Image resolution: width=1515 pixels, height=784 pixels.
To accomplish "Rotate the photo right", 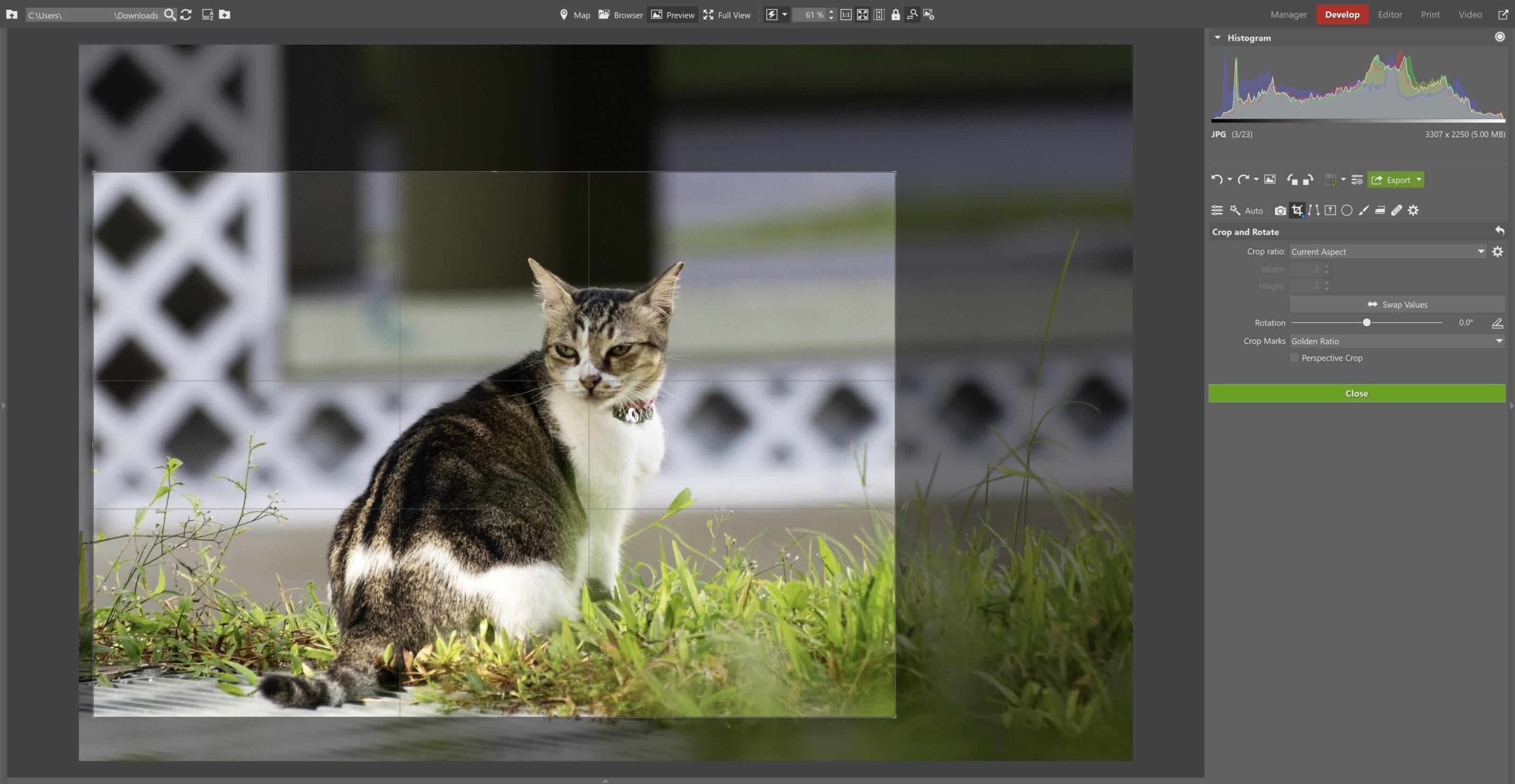I will point(1308,180).
